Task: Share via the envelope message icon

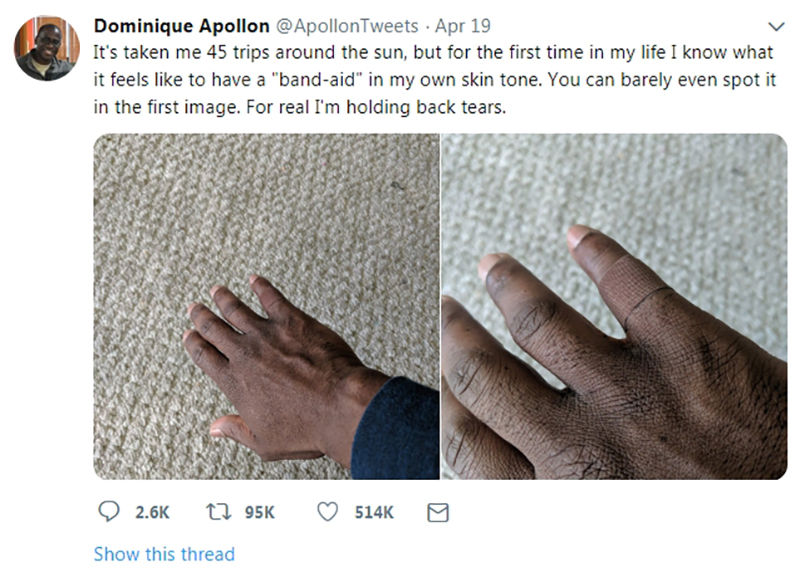Action: coord(437,512)
